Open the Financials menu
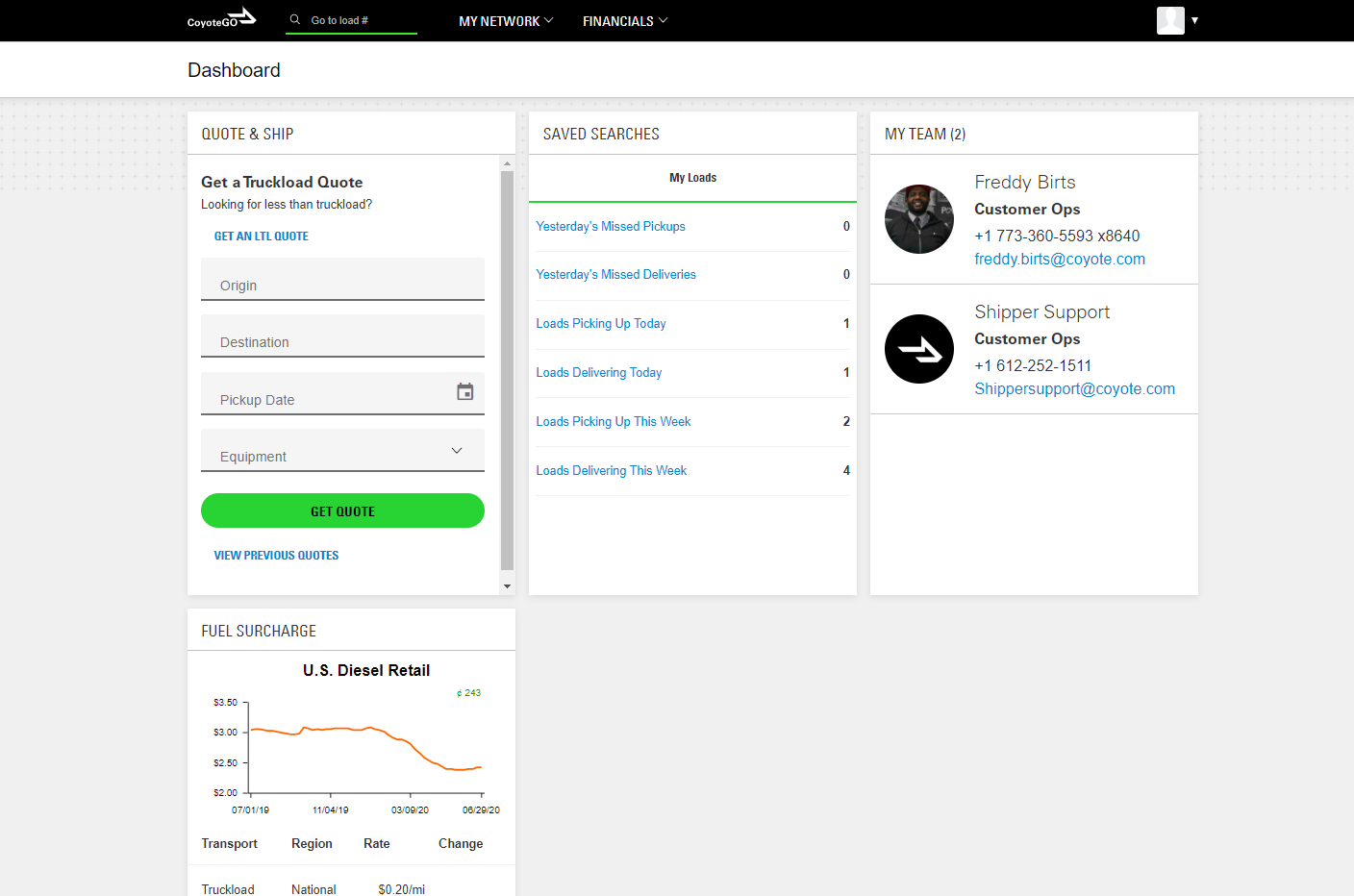The width and height of the screenshot is (1354, 896). (625, 21)
